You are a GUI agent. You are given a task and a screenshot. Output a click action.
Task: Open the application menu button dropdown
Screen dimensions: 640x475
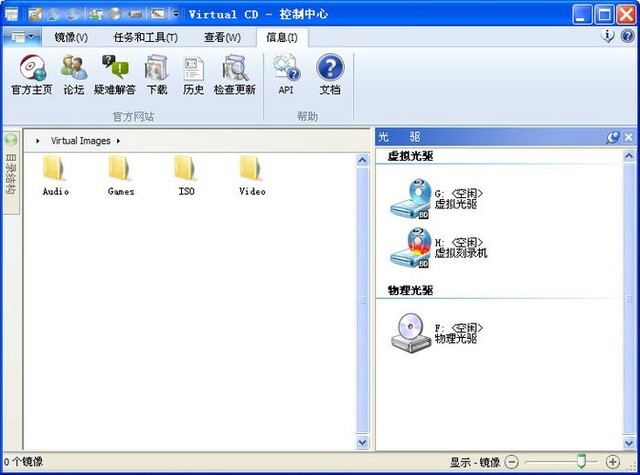click(x=22, y=37)
